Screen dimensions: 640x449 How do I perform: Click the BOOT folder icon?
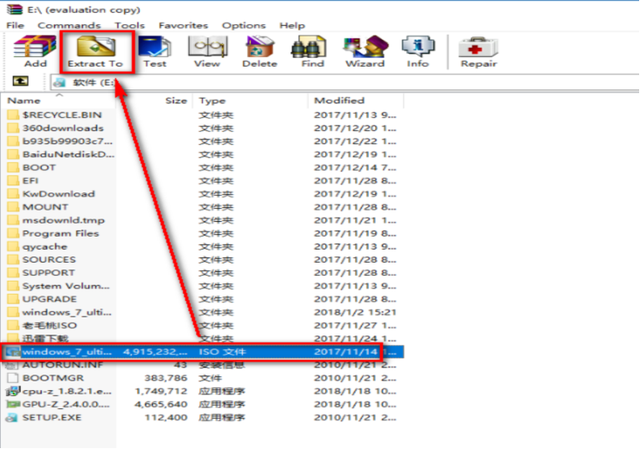click(x=13, y=167)
